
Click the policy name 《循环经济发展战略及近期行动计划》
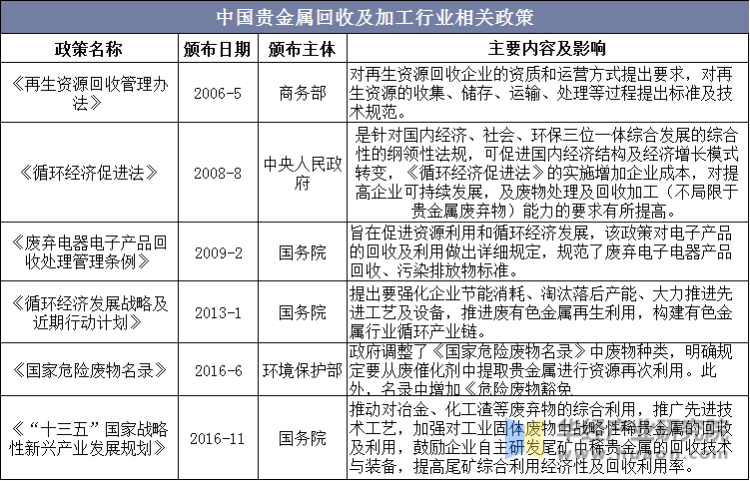coord(88,313)
